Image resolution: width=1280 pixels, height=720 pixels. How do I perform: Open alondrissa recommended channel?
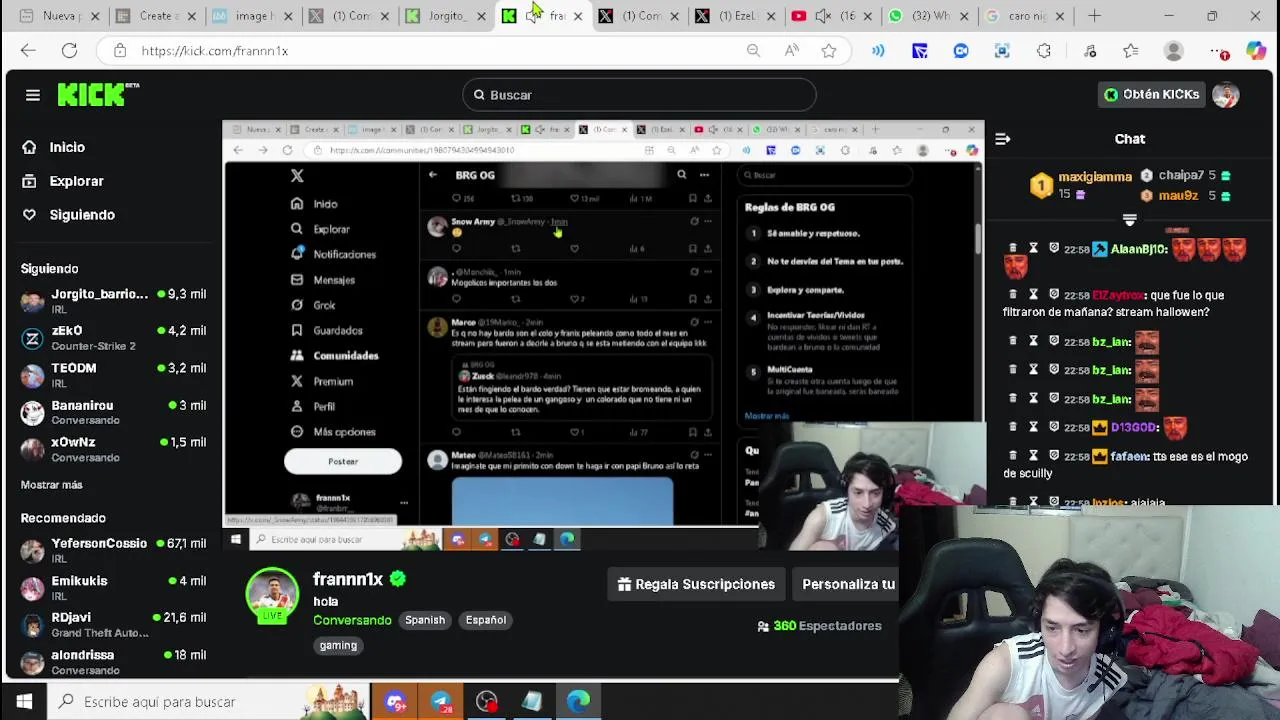112,662
